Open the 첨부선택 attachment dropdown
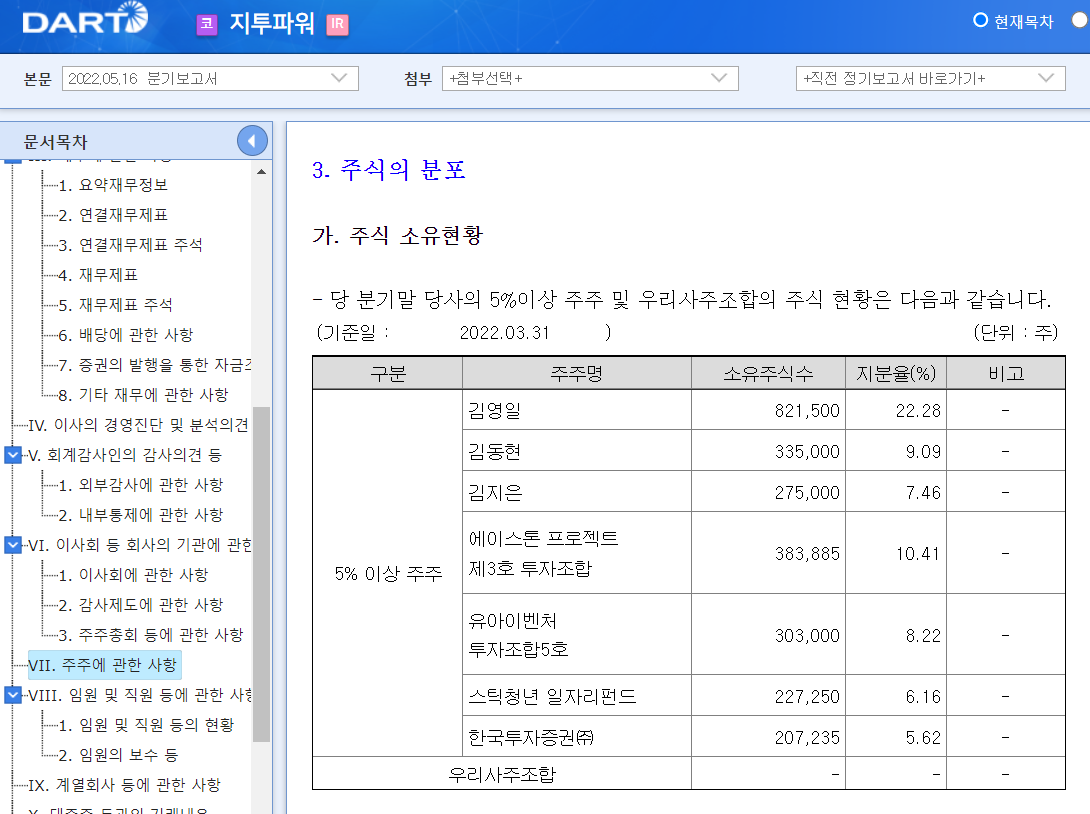This screenshot has height=814, width=1090. click(x=590, y=78)
